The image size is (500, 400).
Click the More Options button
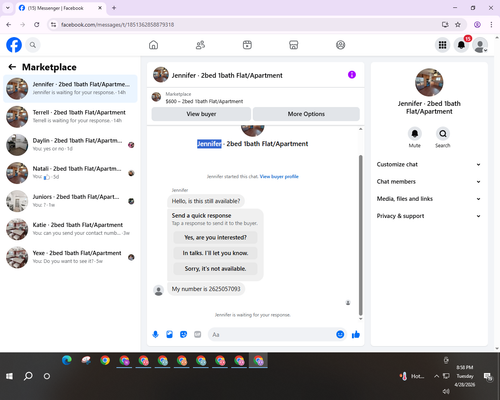[306, 114]
